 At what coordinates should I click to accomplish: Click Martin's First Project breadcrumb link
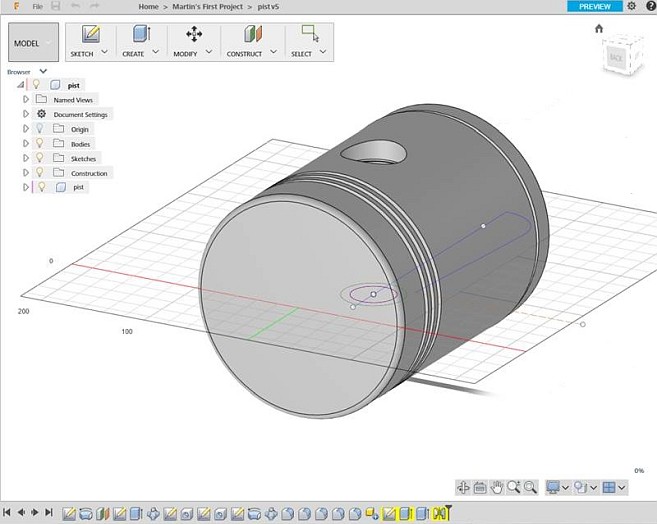(x=208, y=7)
